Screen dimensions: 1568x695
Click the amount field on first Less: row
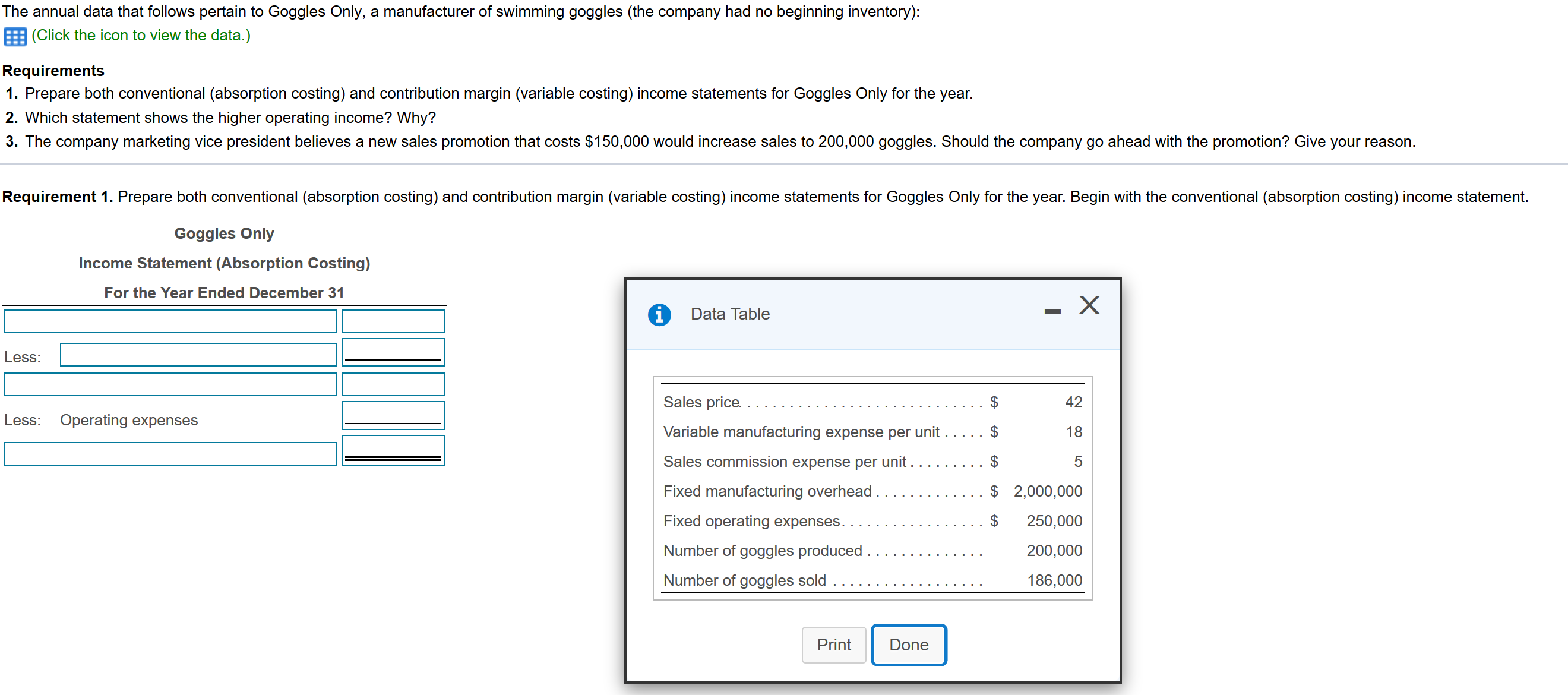[393, 351]
